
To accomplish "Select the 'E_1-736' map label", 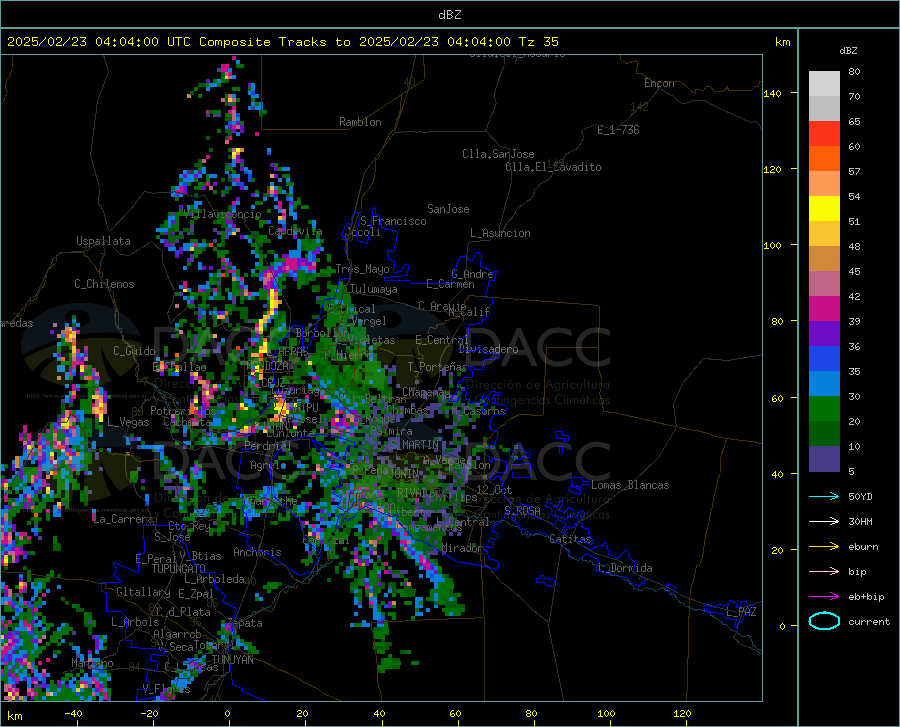I will [x=618, y=130].
